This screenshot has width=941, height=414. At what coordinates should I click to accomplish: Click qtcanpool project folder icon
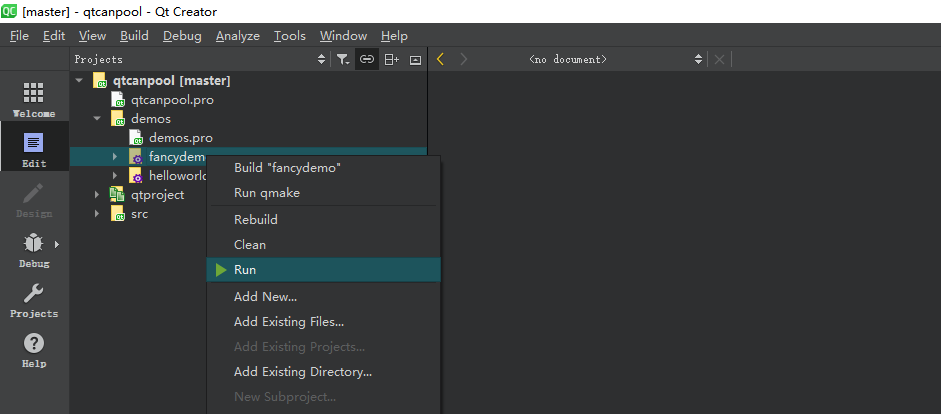pos(100,80)
